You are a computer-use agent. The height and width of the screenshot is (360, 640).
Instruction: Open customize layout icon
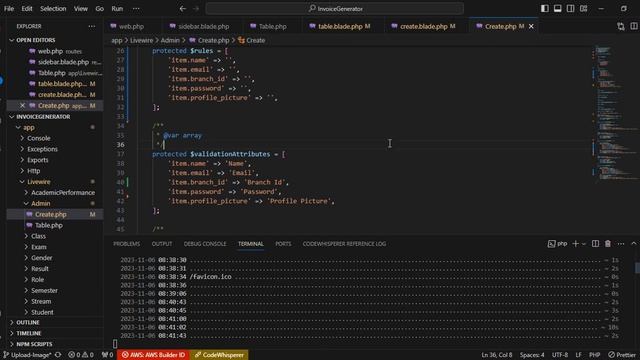click(584, 9)
